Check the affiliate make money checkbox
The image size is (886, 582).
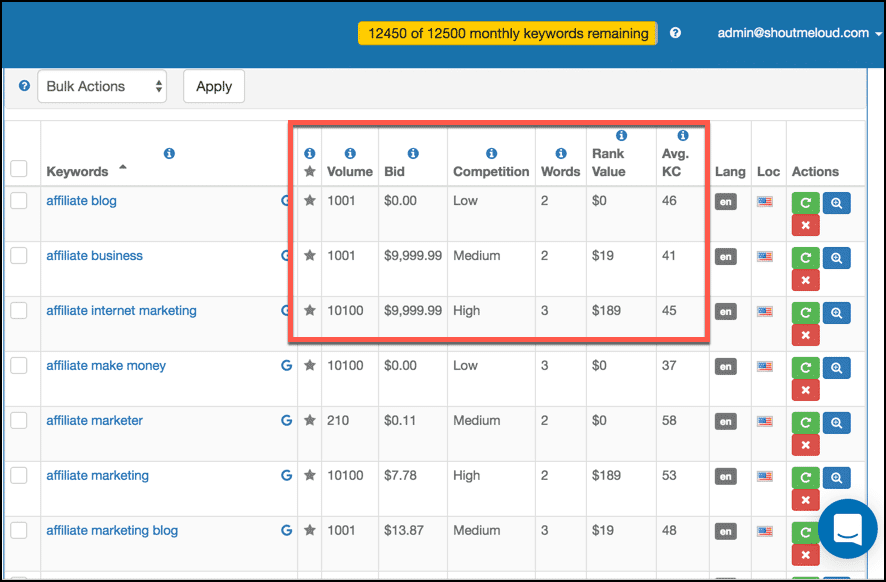(19, 366)
